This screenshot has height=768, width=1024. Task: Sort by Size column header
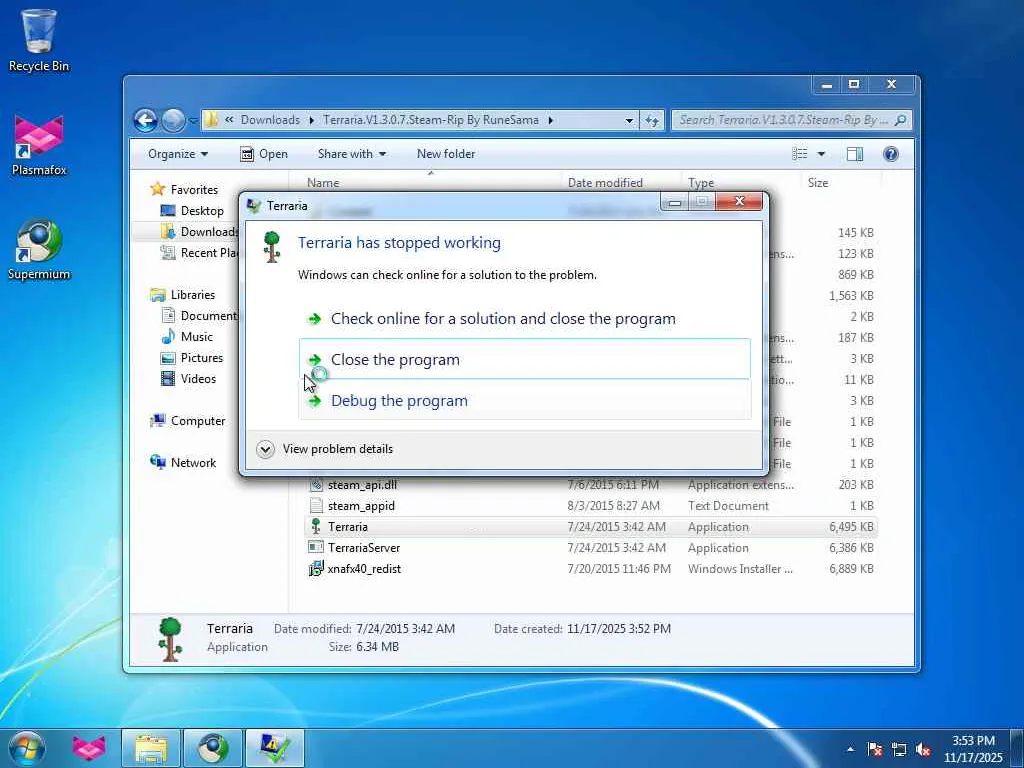coord(839,183)
